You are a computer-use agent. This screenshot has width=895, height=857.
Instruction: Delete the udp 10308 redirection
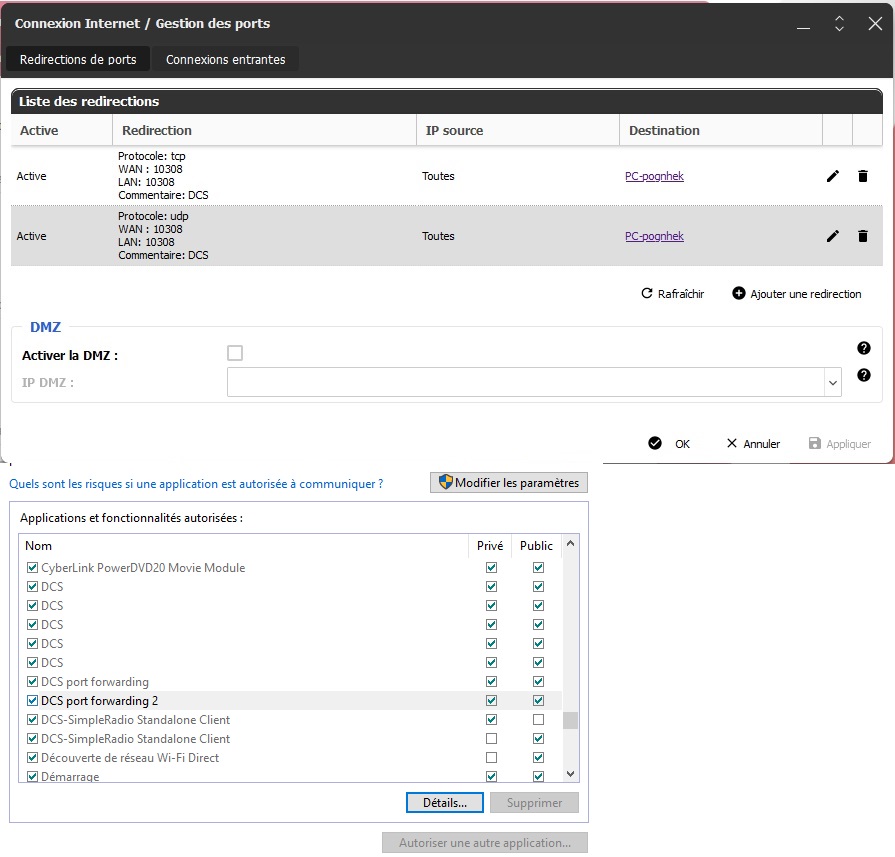(x=863, y=236)
